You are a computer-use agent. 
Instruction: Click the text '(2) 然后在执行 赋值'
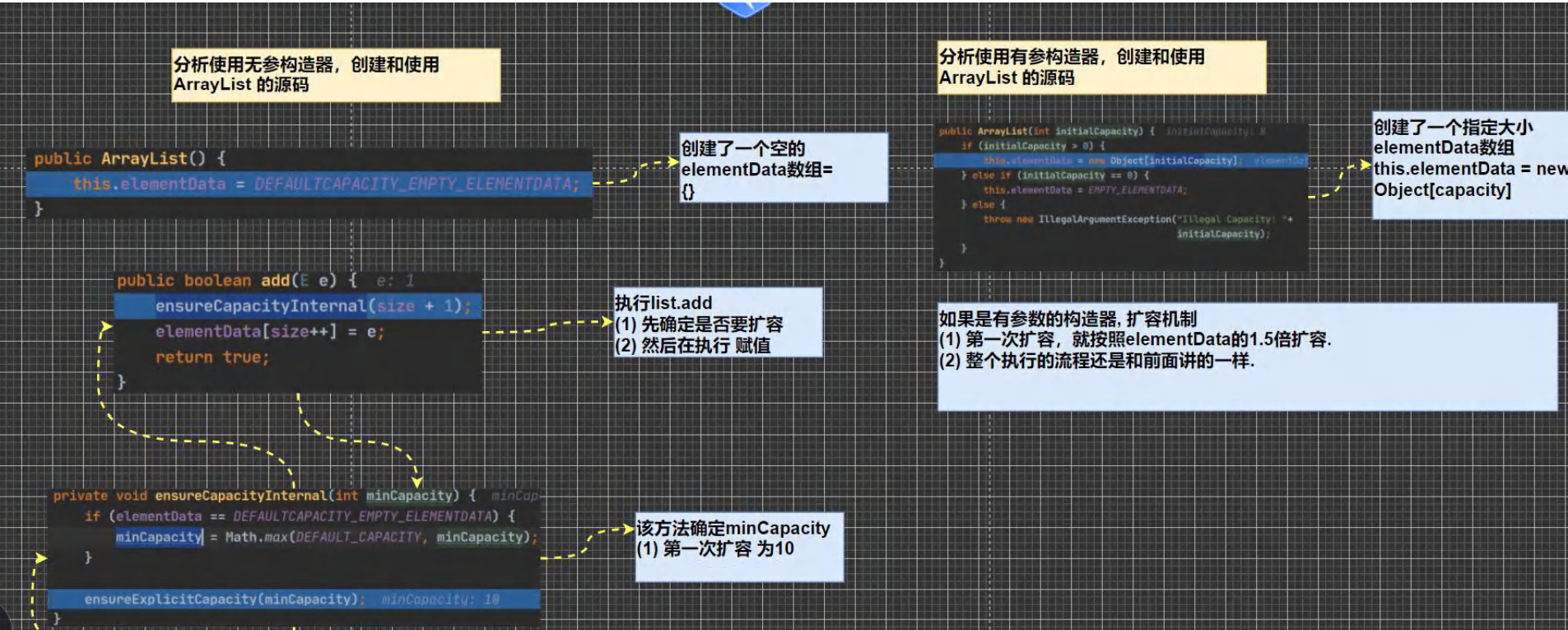point(693,346)
